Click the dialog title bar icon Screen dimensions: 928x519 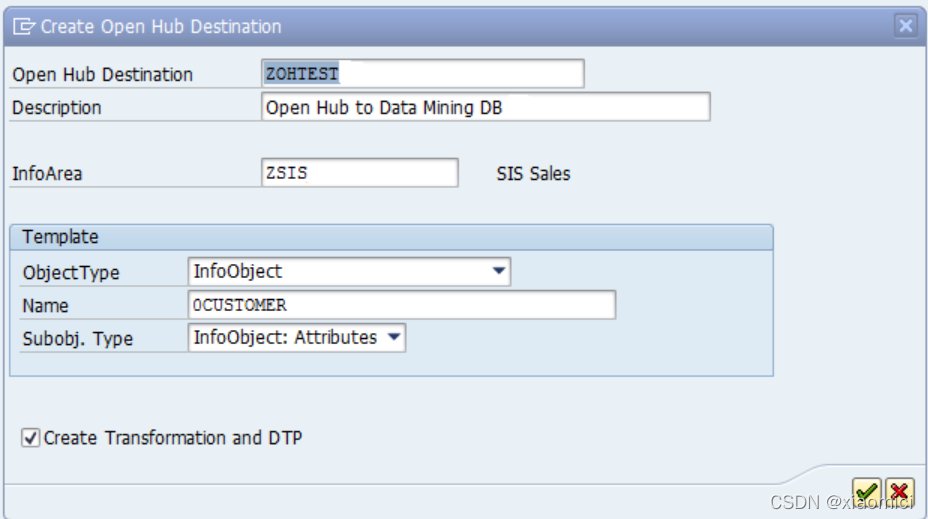coord(24,27)
